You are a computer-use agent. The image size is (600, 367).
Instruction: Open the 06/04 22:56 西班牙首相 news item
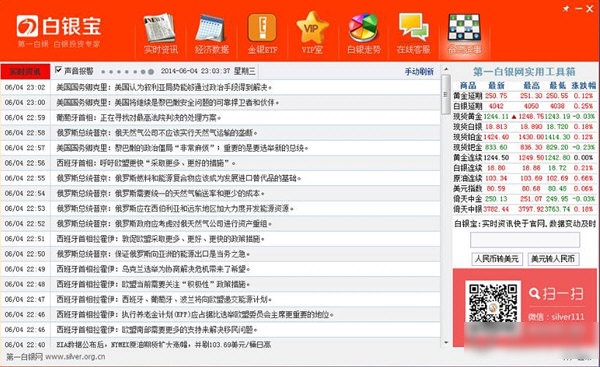(220, 163)
